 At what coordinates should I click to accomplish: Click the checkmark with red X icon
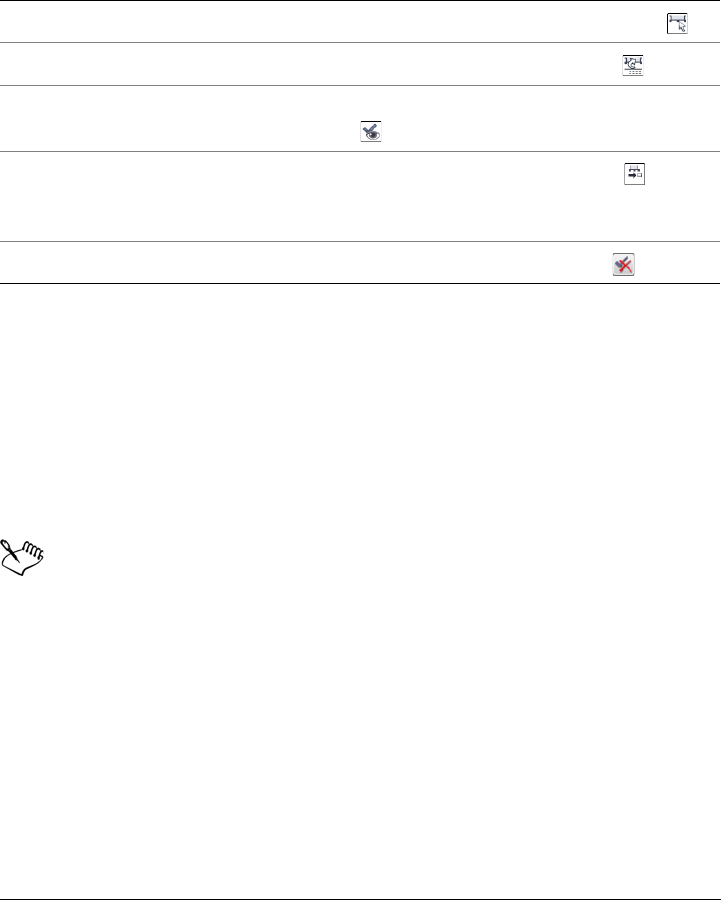623,264
